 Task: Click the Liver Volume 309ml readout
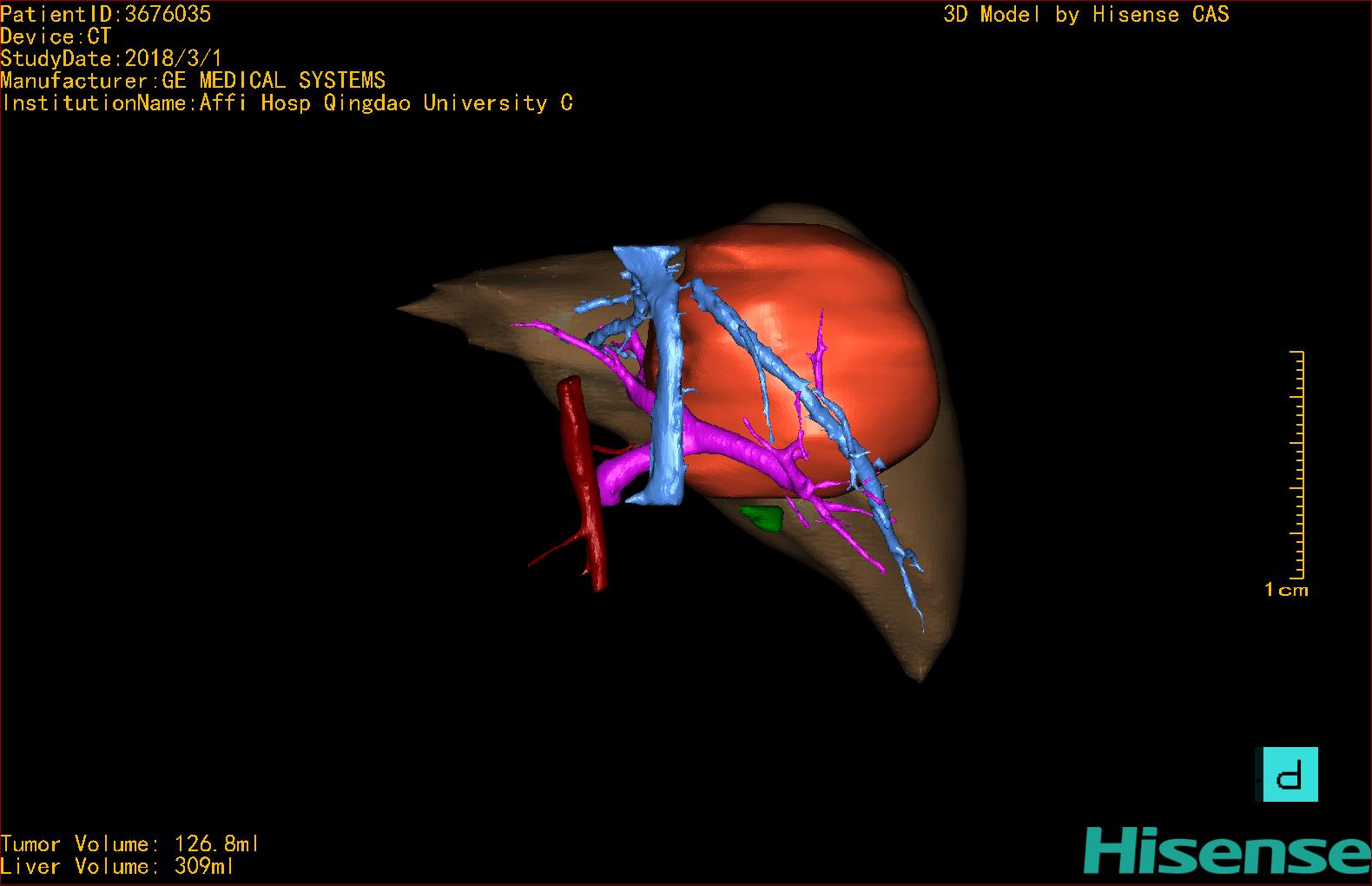click(x=117, y=866)
